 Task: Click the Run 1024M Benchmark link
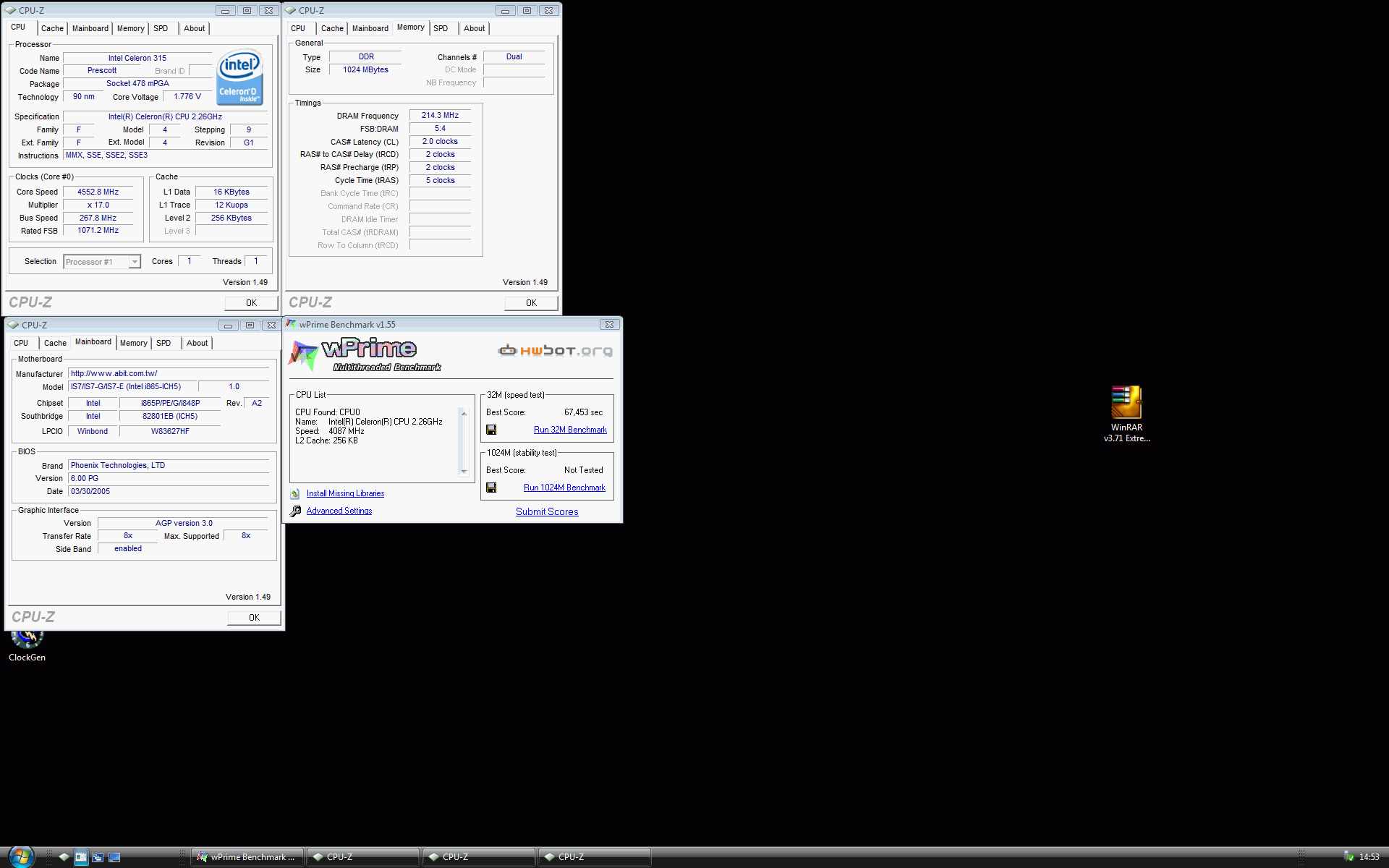(x=564, y=488)
